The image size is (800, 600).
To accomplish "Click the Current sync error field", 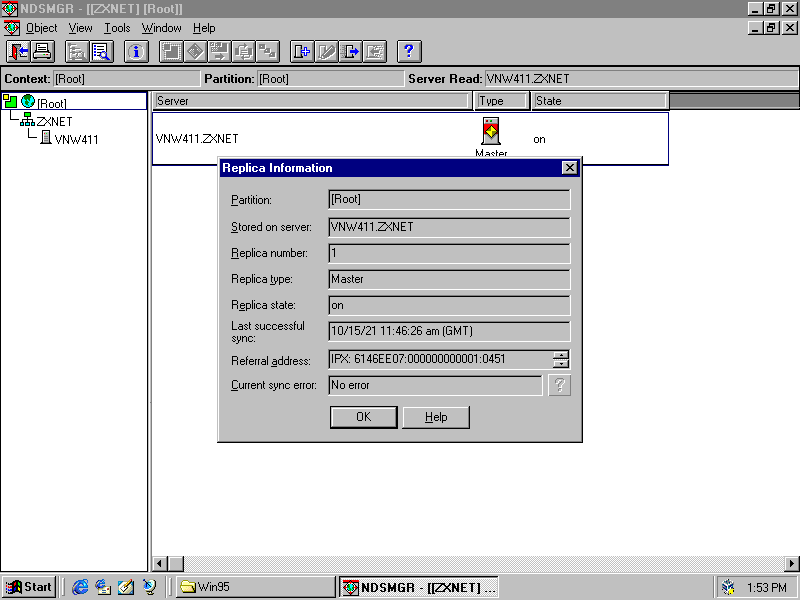I will tap(435, 385).
